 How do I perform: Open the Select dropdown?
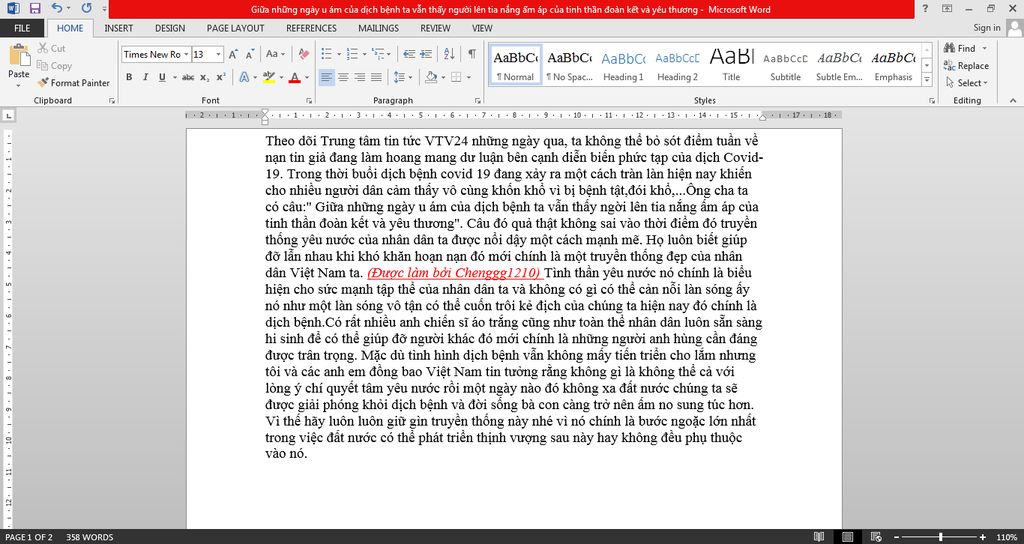tap(967, 83)
